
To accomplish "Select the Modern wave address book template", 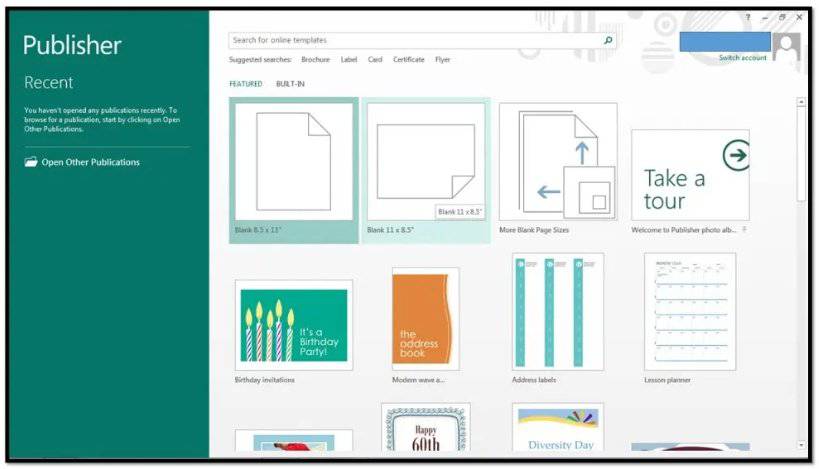I will pos(425,319).
